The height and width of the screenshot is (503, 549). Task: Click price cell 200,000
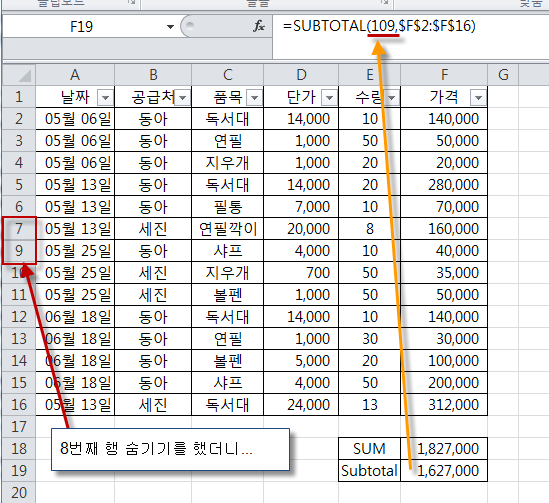(444, 383)
